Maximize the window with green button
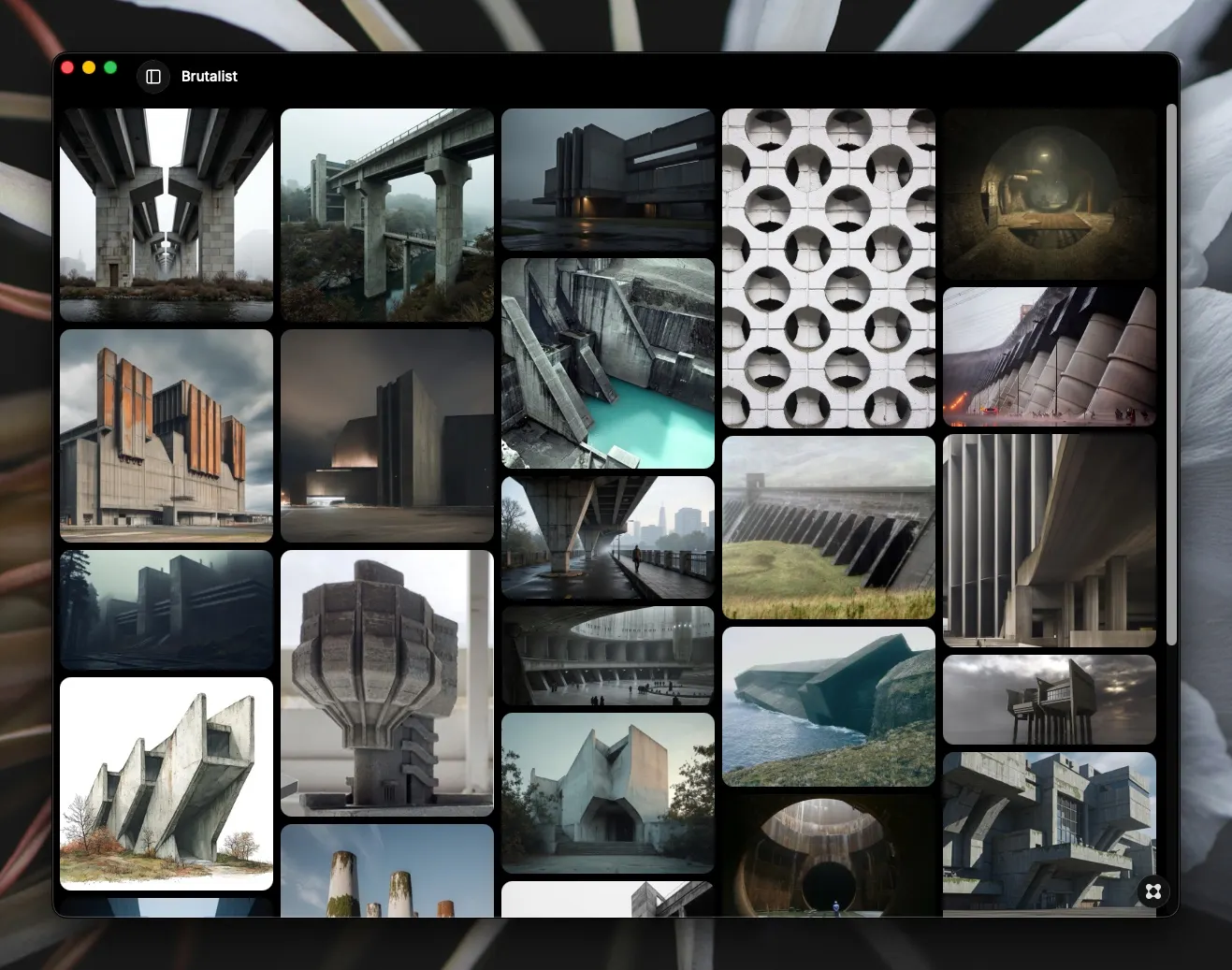1232x970 pixels. [110, 67]
